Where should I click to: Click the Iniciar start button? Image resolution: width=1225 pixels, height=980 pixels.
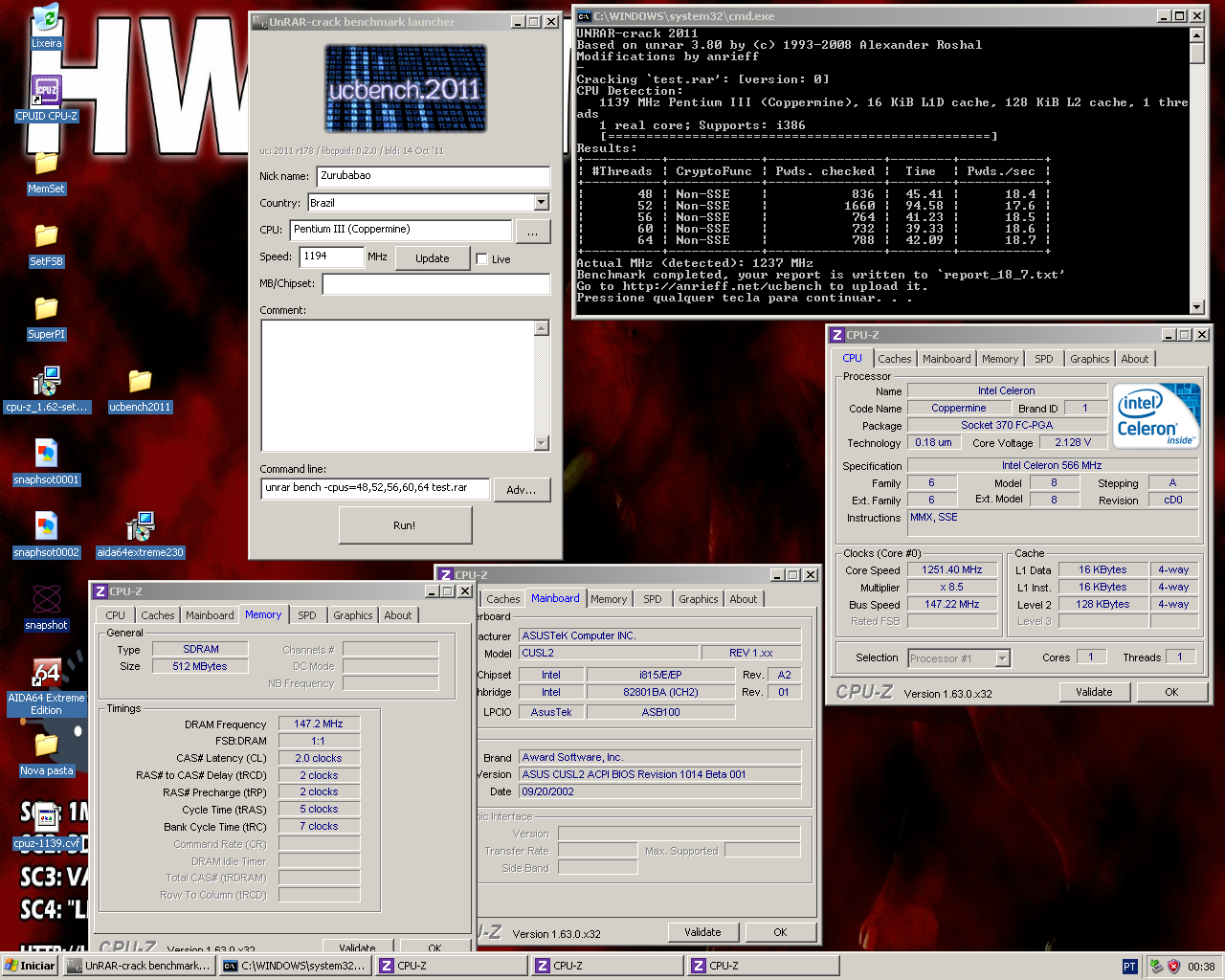pos(31,966)
